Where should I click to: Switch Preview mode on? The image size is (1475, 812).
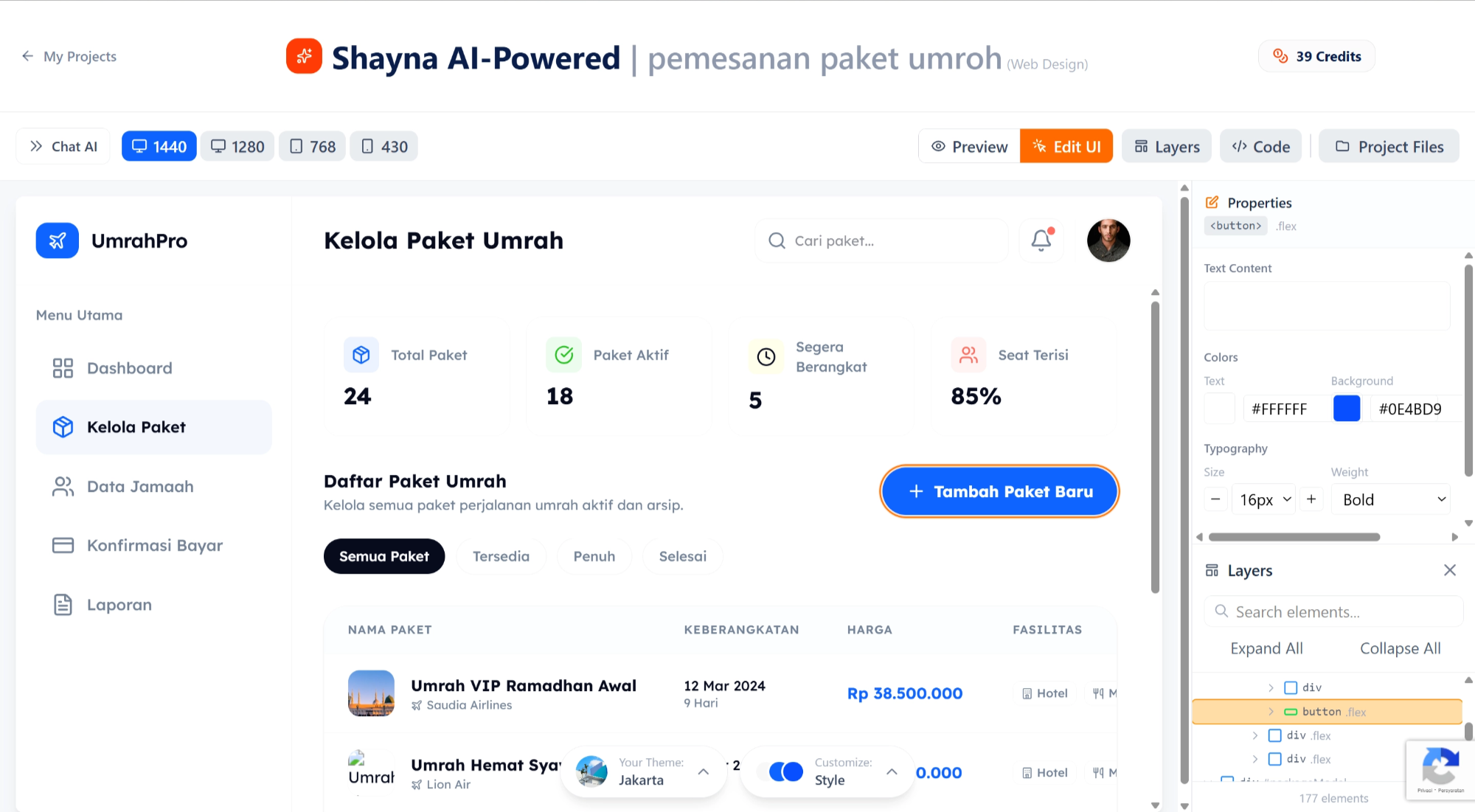[x=968, y=146]
